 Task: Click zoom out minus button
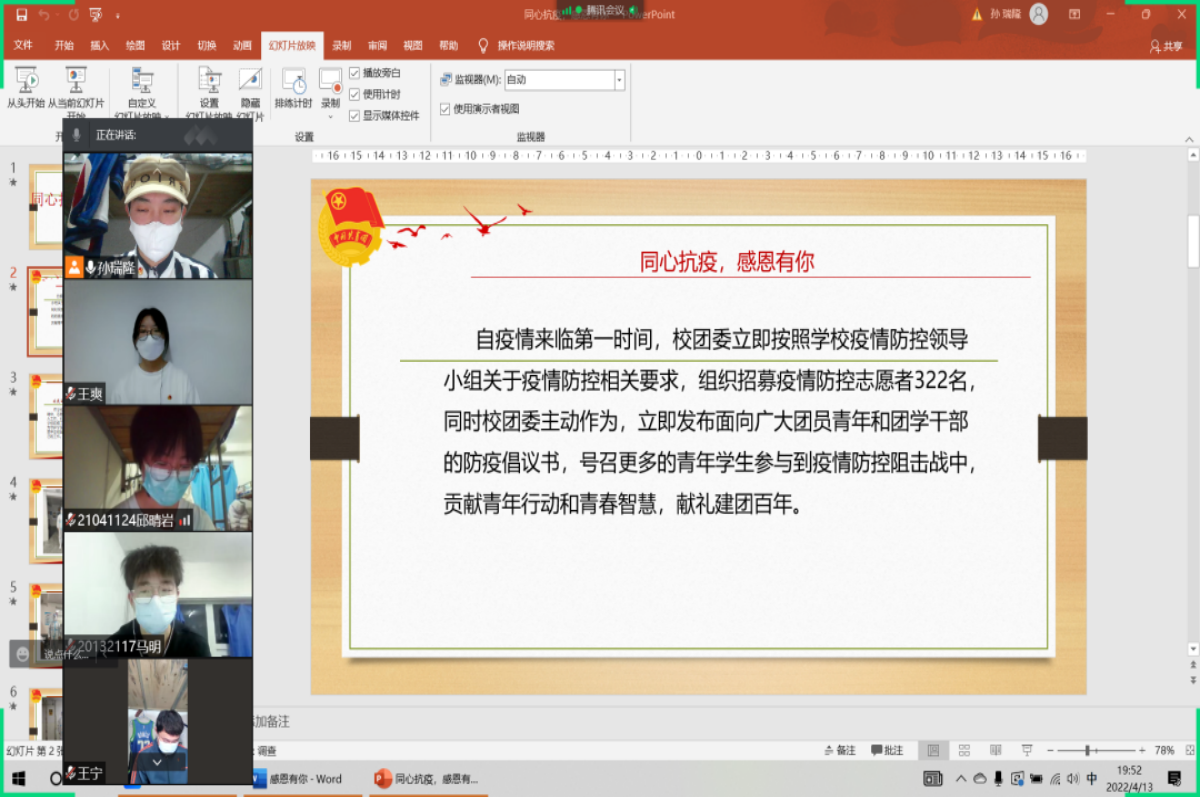tap(1050, 750)
